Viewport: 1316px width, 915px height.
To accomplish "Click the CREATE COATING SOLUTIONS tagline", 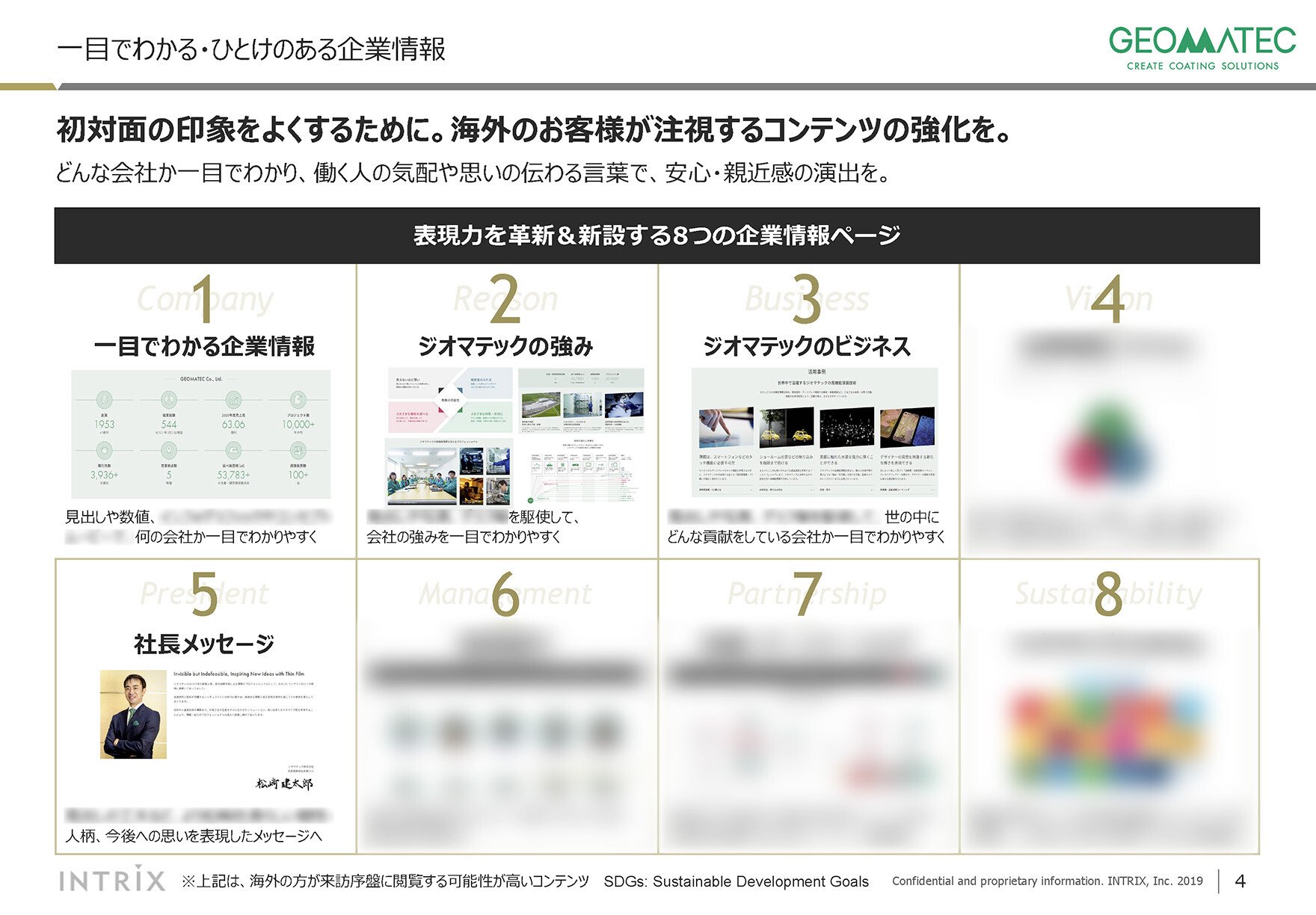I will (x=1202, y=66).
